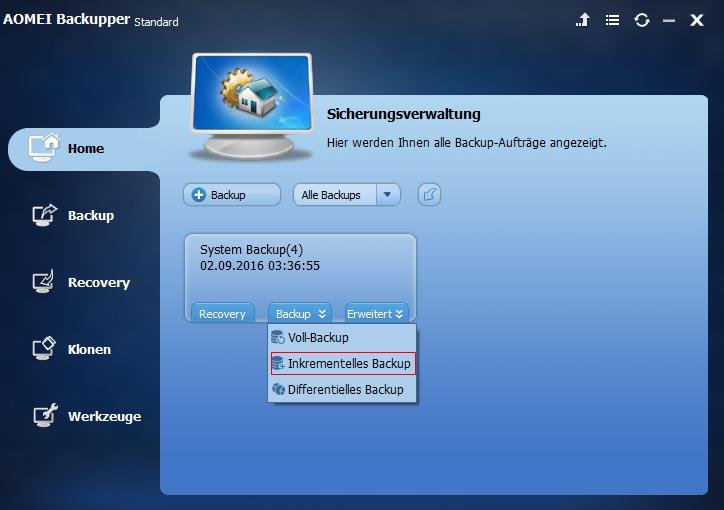Click the Inkrementelles Backup icon

[278, 364]
